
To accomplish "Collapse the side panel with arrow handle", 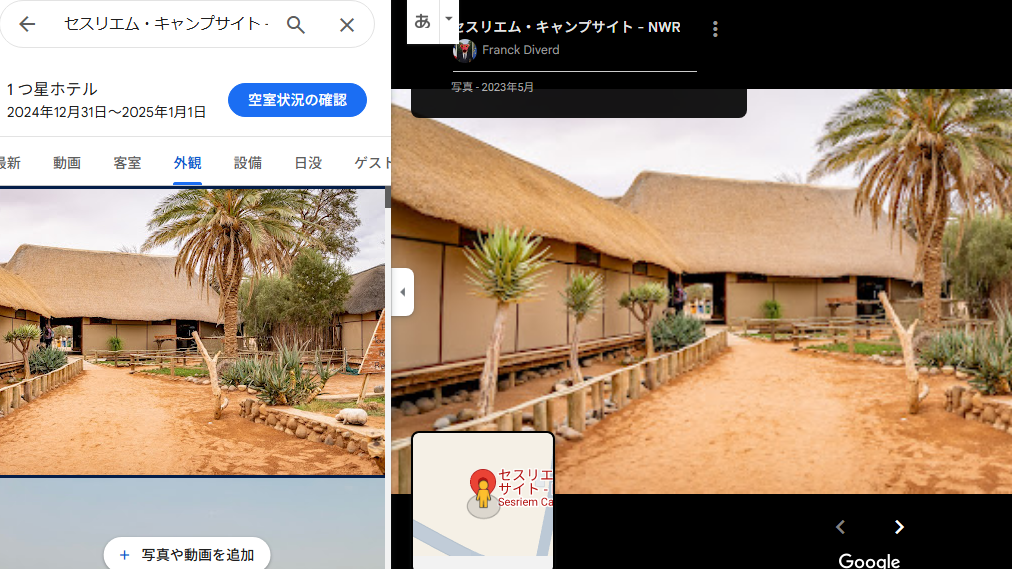I will pos(402,292).
